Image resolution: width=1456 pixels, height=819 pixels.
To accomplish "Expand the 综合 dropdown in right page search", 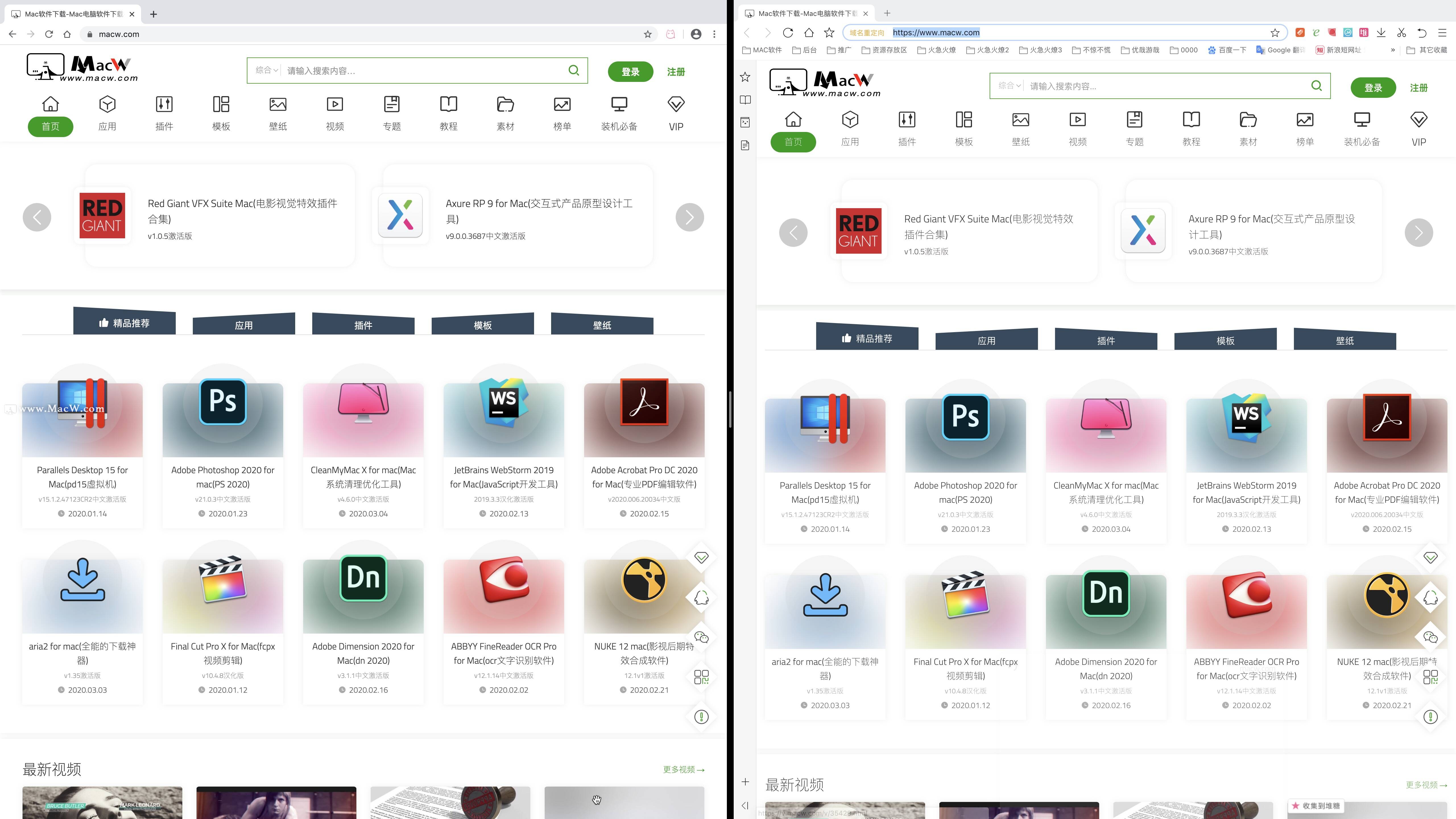I will coord(1009,86).
